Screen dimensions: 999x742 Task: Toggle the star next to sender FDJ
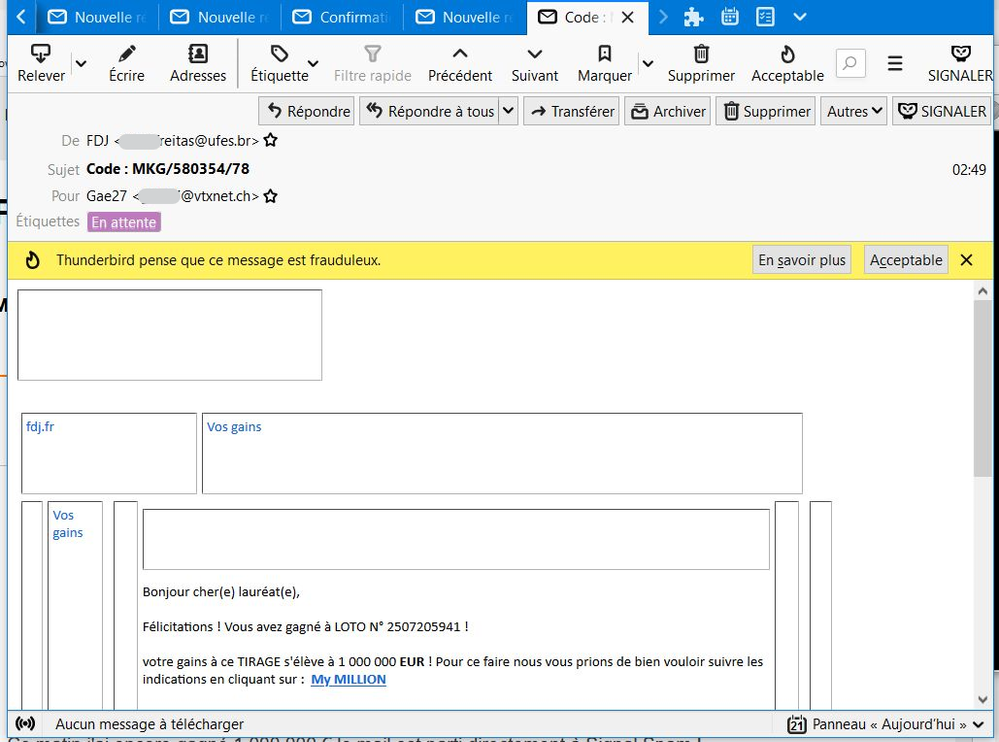point(270,141)
